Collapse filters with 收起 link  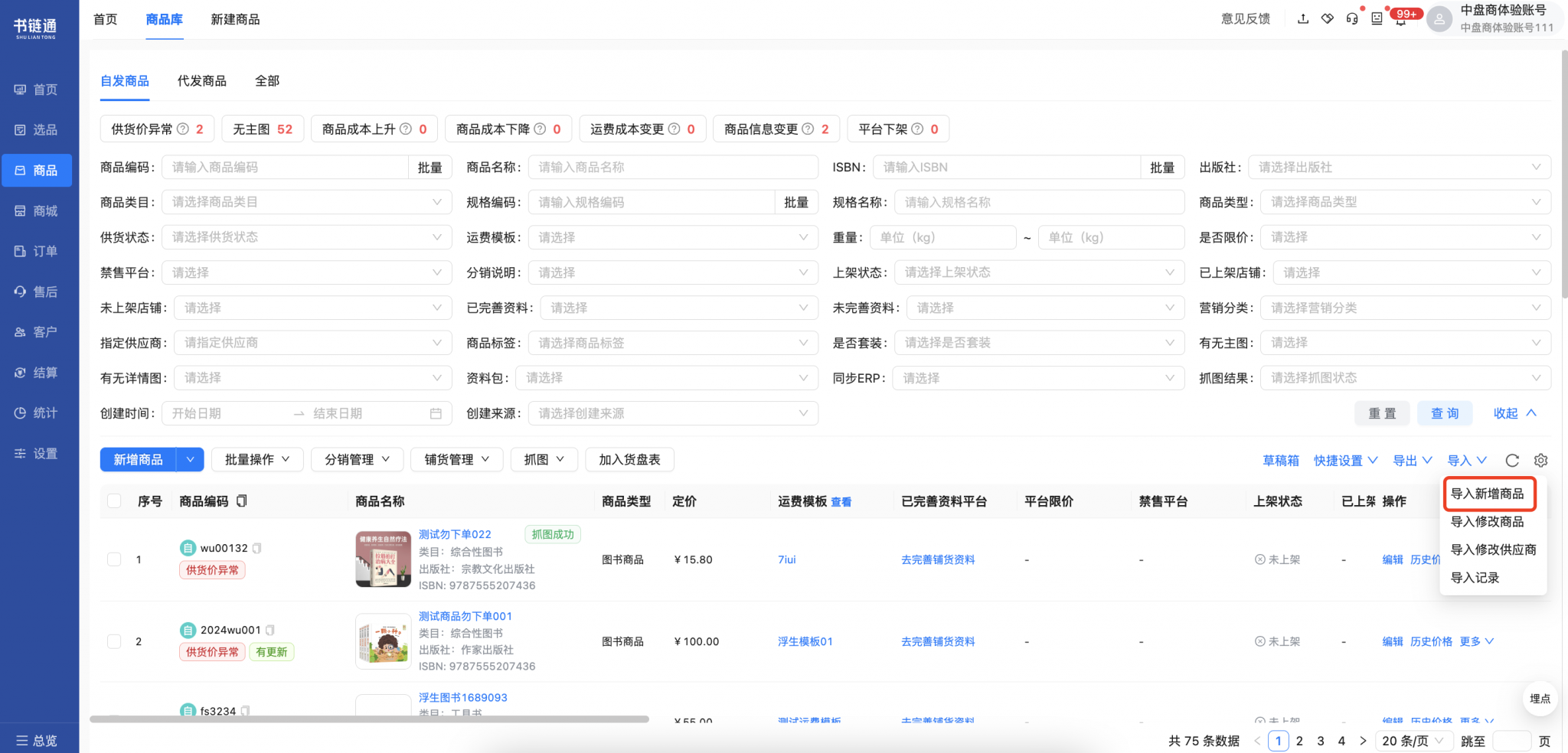1515,413
